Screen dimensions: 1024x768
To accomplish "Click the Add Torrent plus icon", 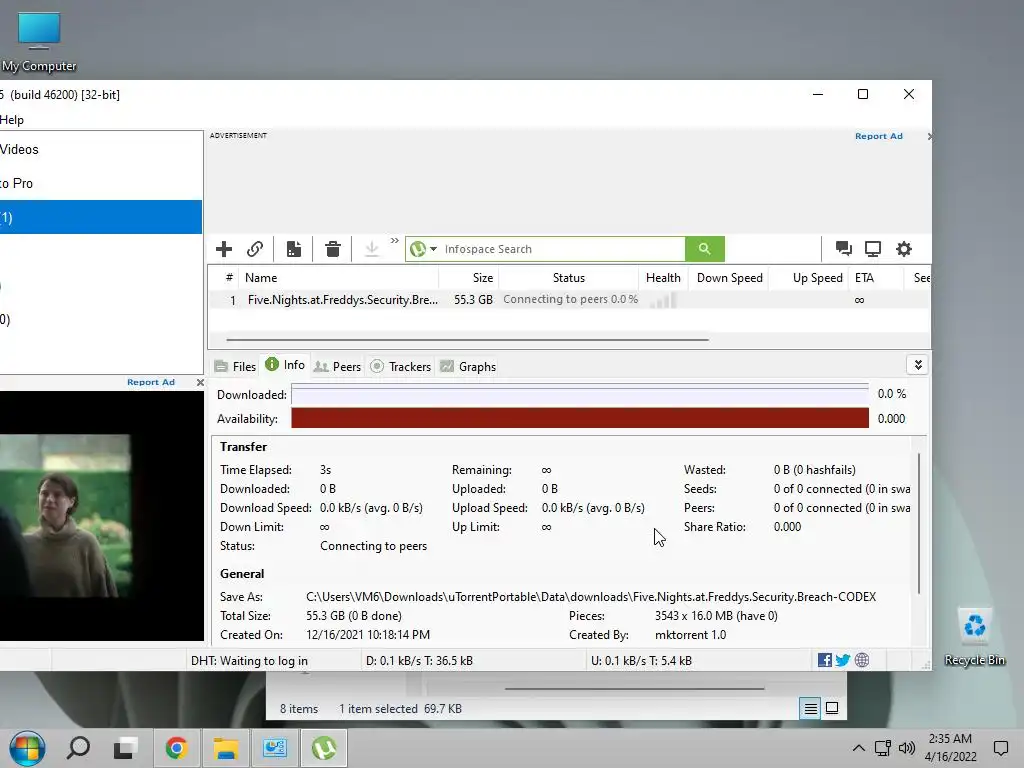I will [x=224, y=249].
